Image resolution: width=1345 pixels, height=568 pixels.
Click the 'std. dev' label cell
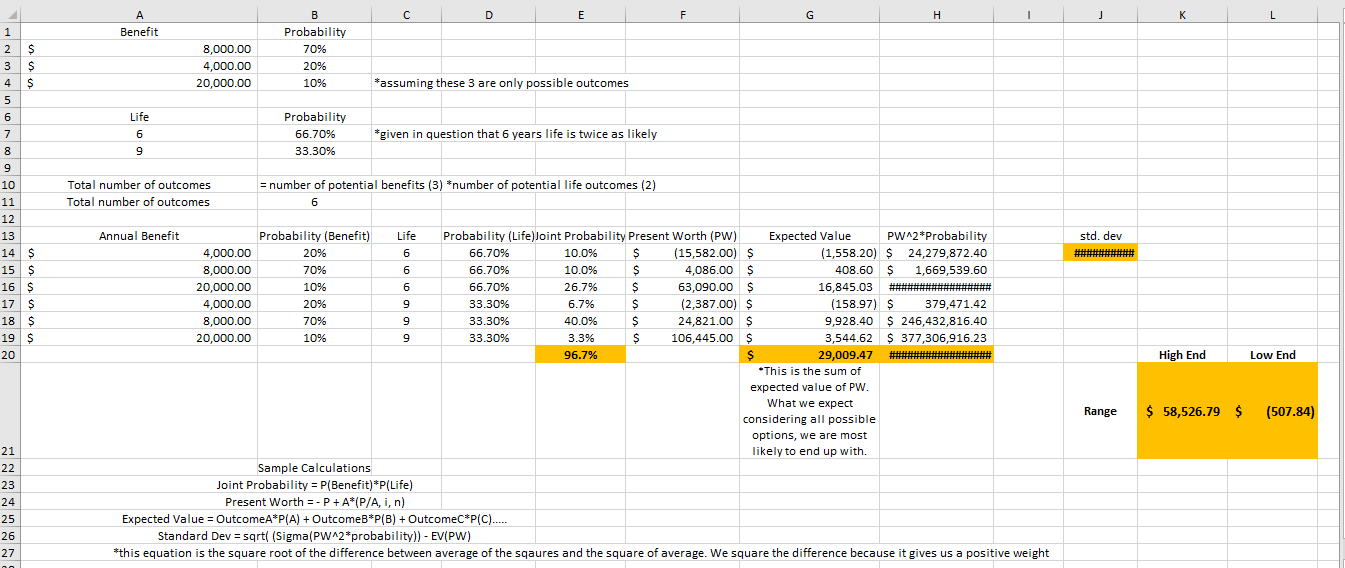(1100, 236)
